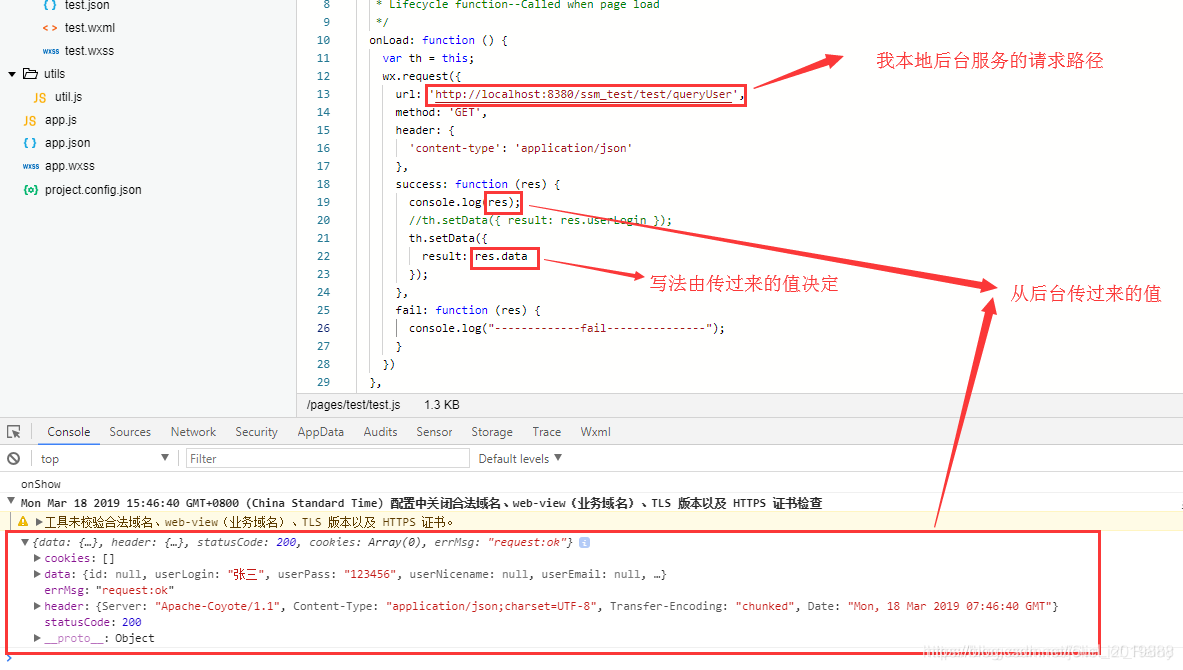Viewport: 1183px width, 670px height.
Task: Open the top context dropdown
Action: click(x=104, y=458)
